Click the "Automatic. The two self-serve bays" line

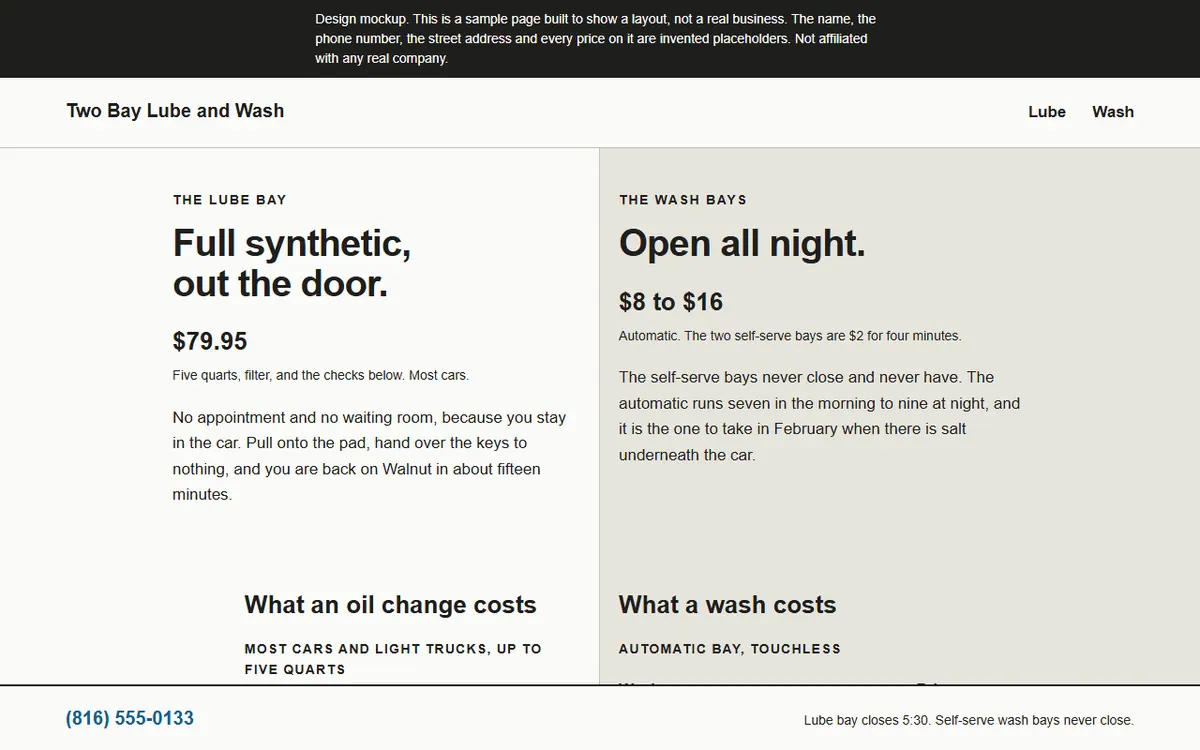(x=790, y=336)
